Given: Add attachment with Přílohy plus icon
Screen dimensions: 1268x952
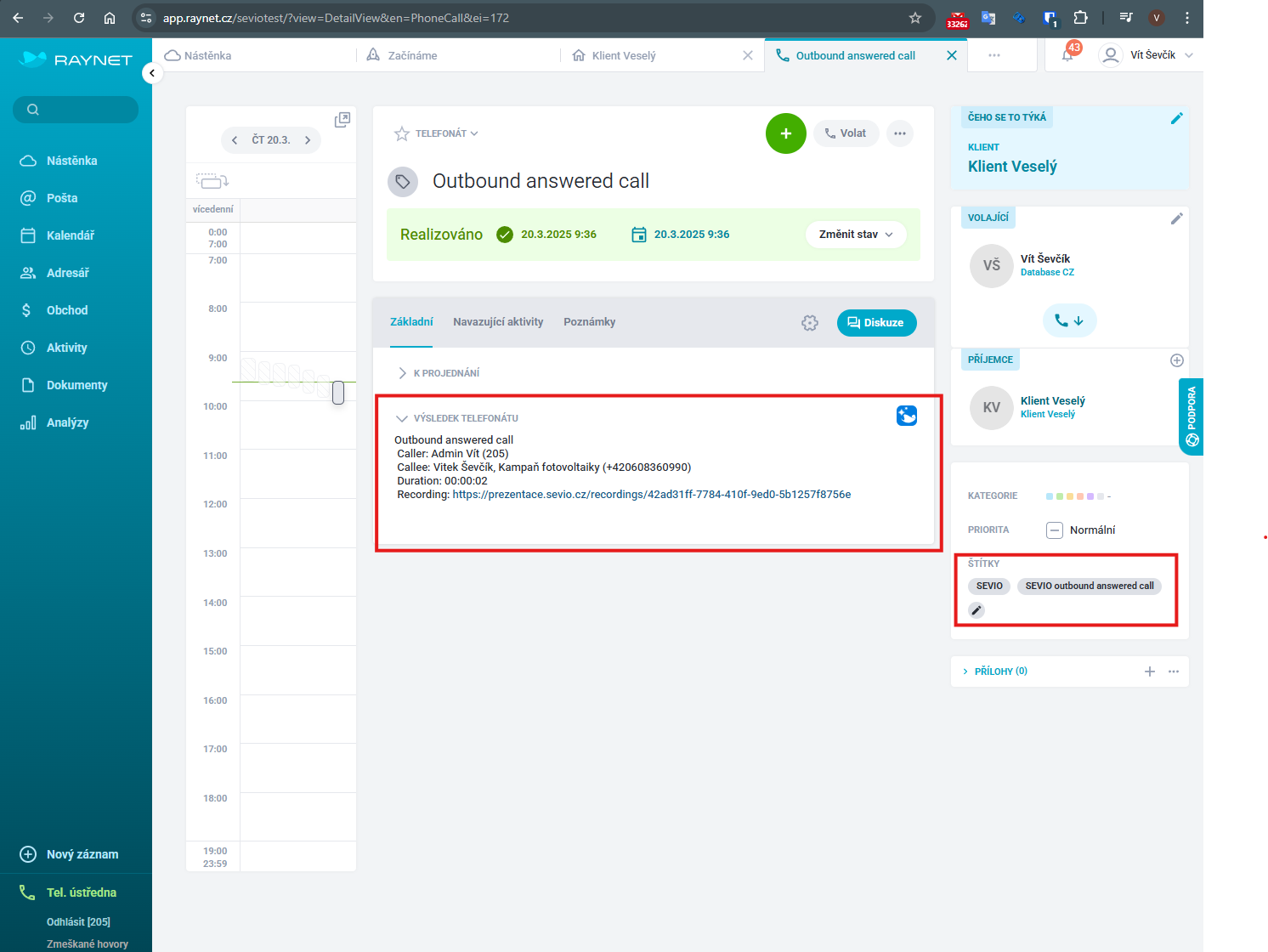Looking at the screenshot, I should [1149, 671].
